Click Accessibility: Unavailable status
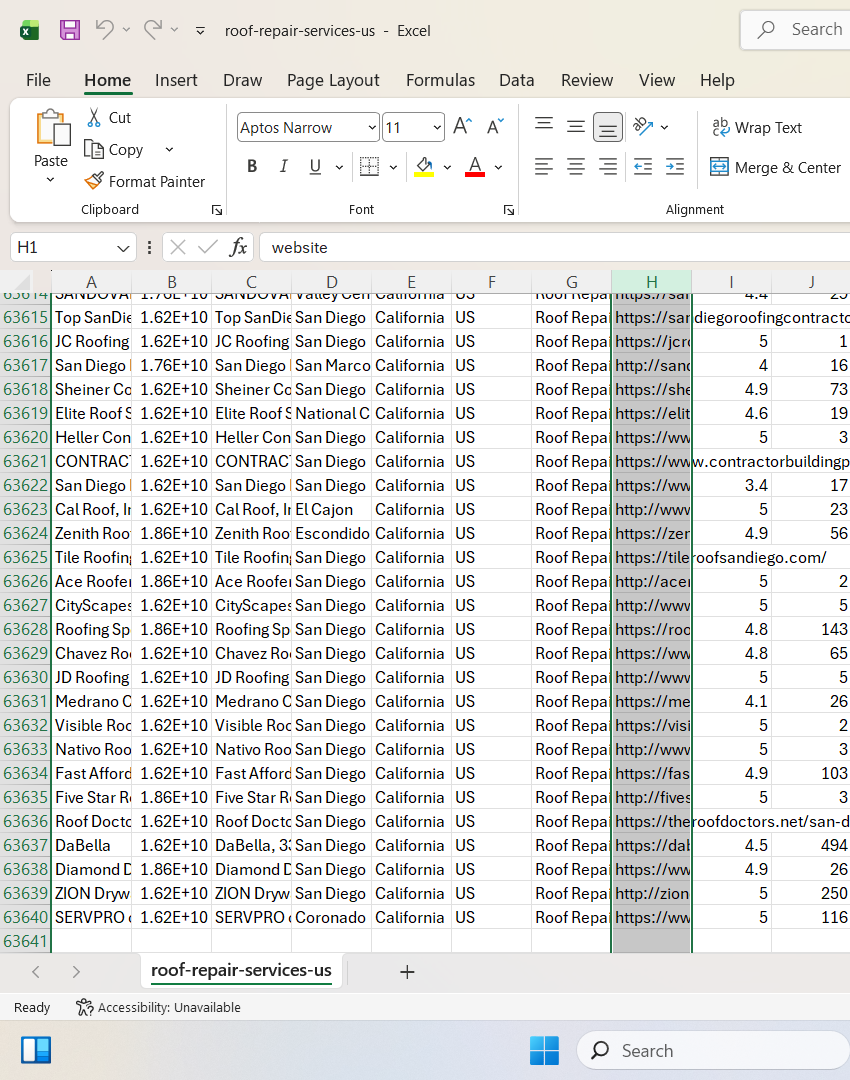The height and width of the screenshot is (1080, 850). [158, 1008]
